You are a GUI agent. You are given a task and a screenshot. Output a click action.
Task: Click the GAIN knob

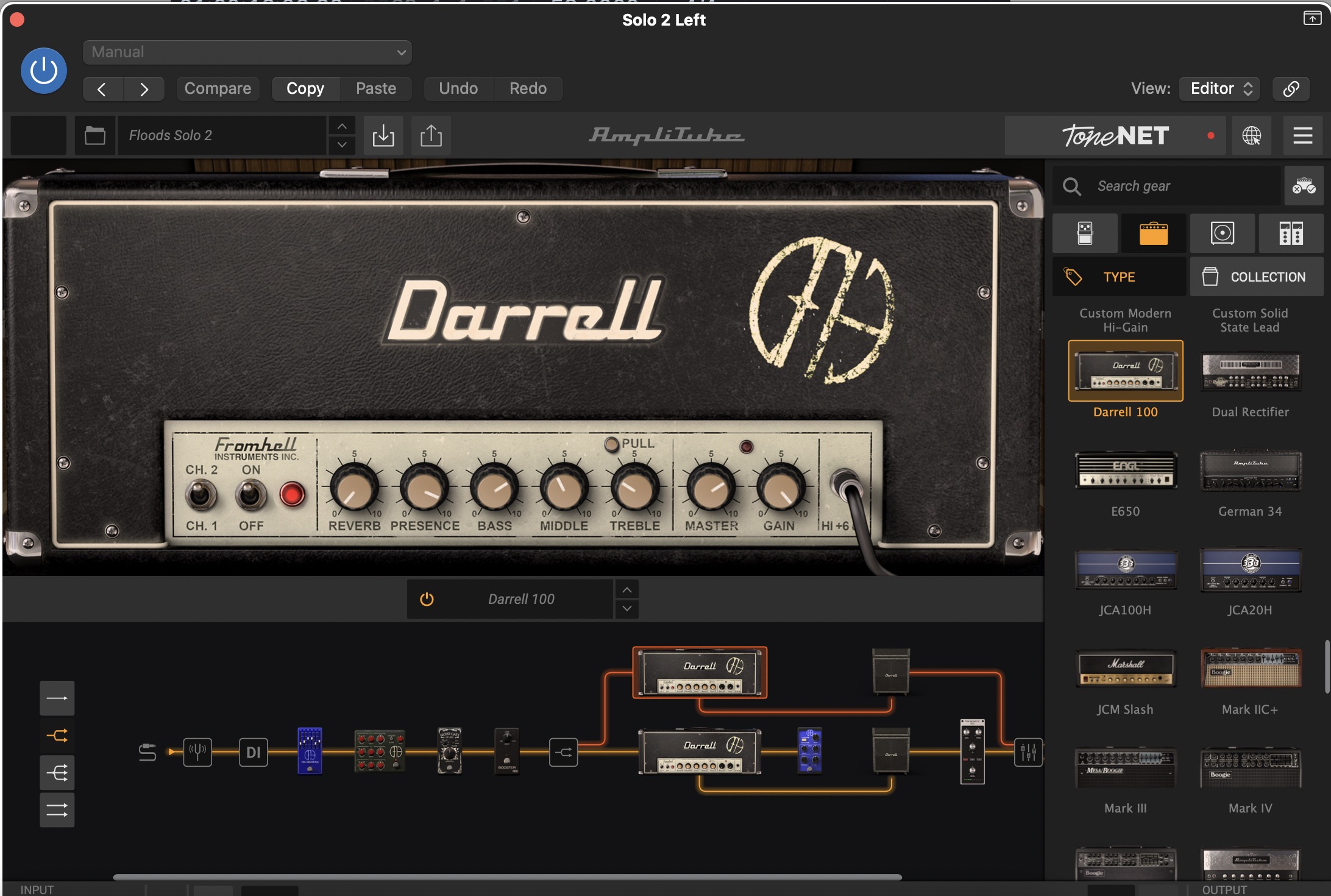coord(781,488)
